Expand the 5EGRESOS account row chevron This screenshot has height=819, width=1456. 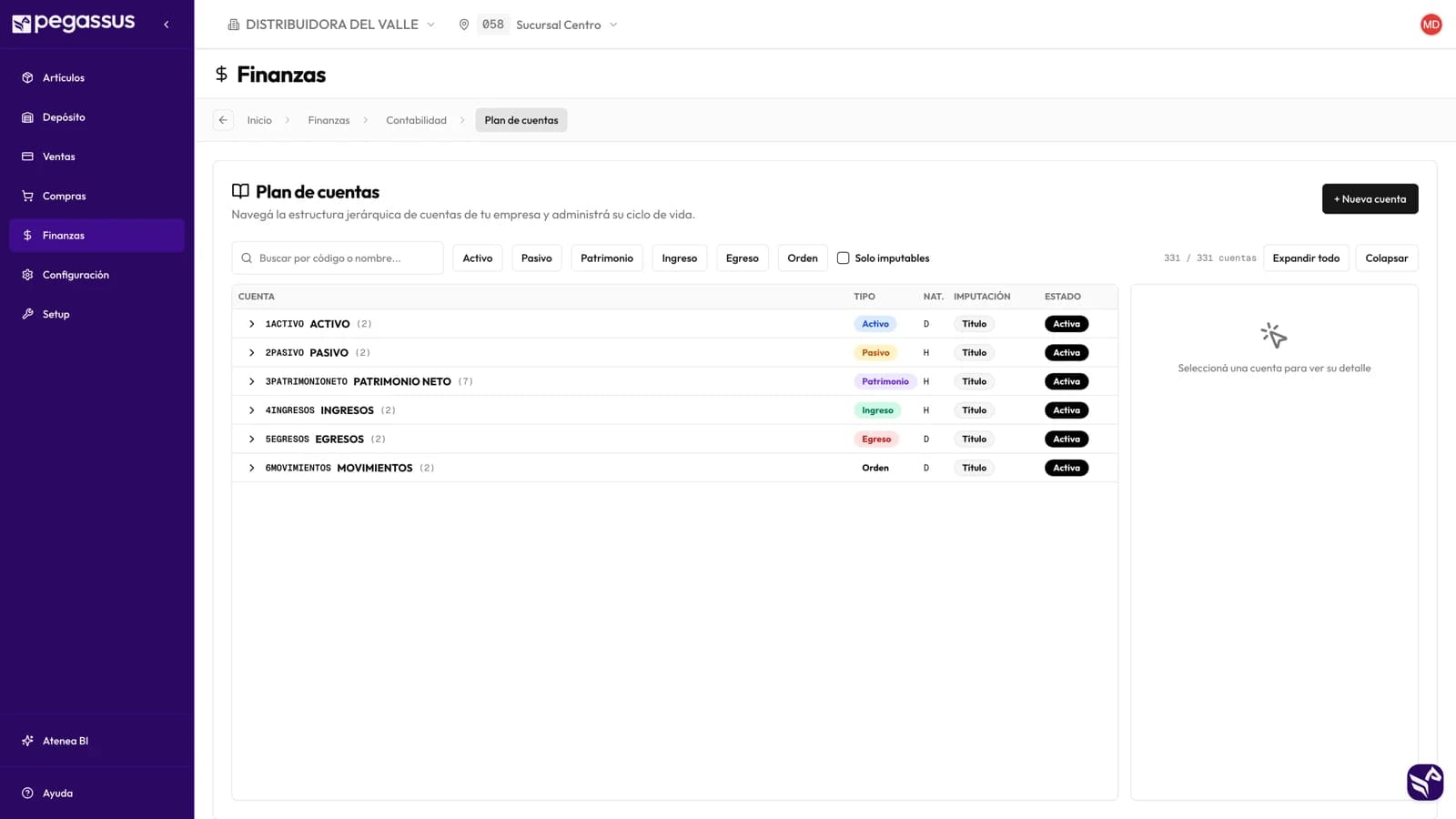(x=252, y=440)
